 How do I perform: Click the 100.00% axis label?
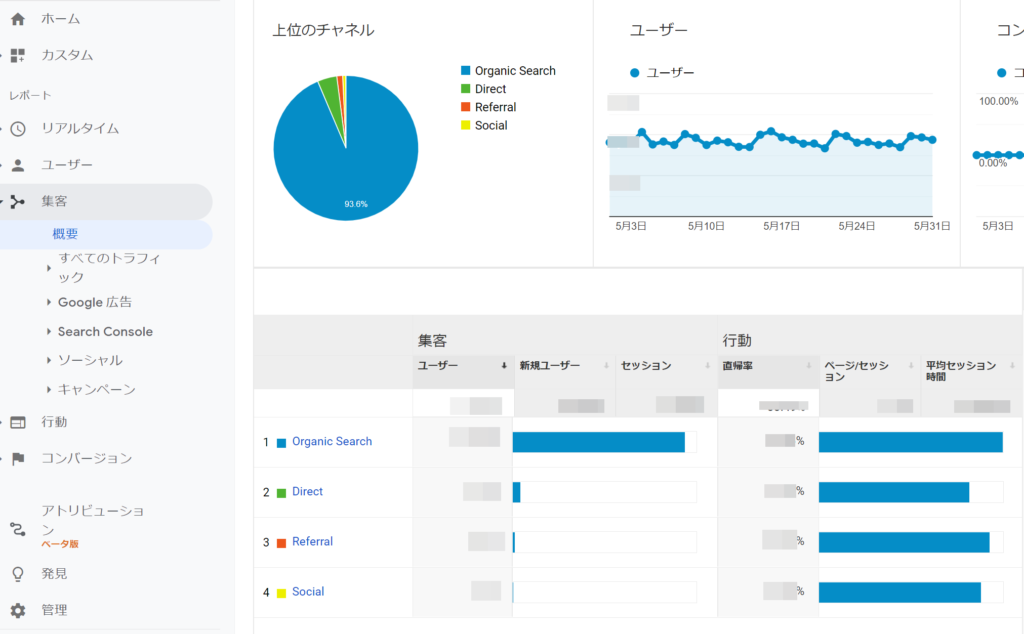pyautogui.click(x=999, y=101)
